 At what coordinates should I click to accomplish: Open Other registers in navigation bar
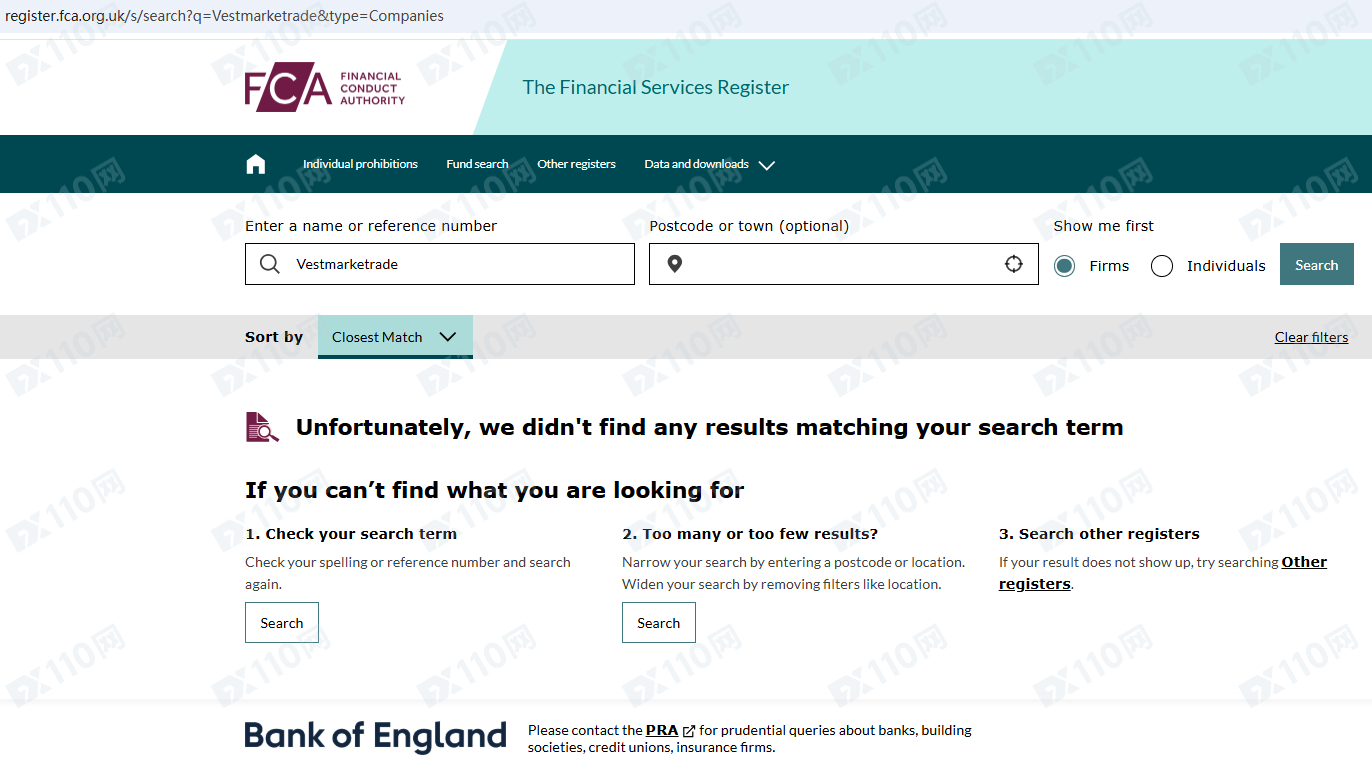[576, 164]
